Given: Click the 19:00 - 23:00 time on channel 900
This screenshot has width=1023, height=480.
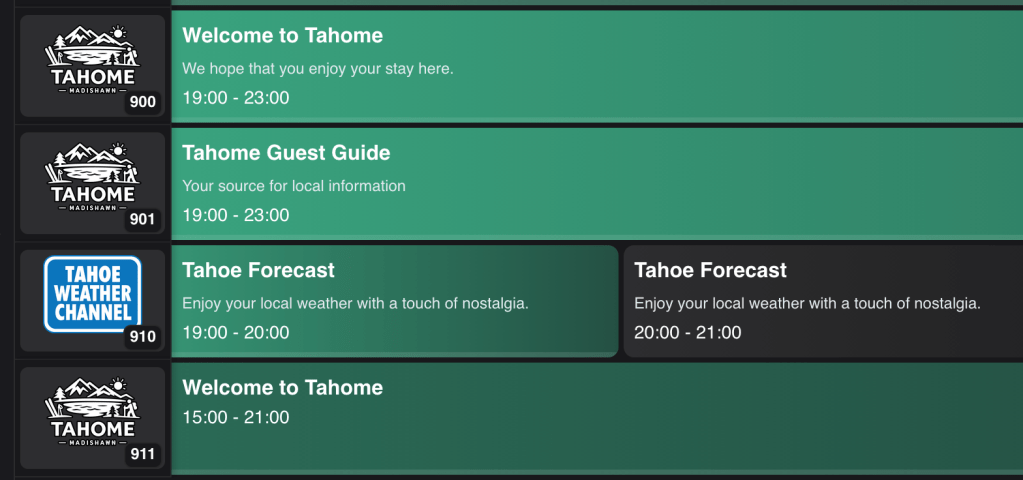Looking at the screenshot, I should (236, 98).
